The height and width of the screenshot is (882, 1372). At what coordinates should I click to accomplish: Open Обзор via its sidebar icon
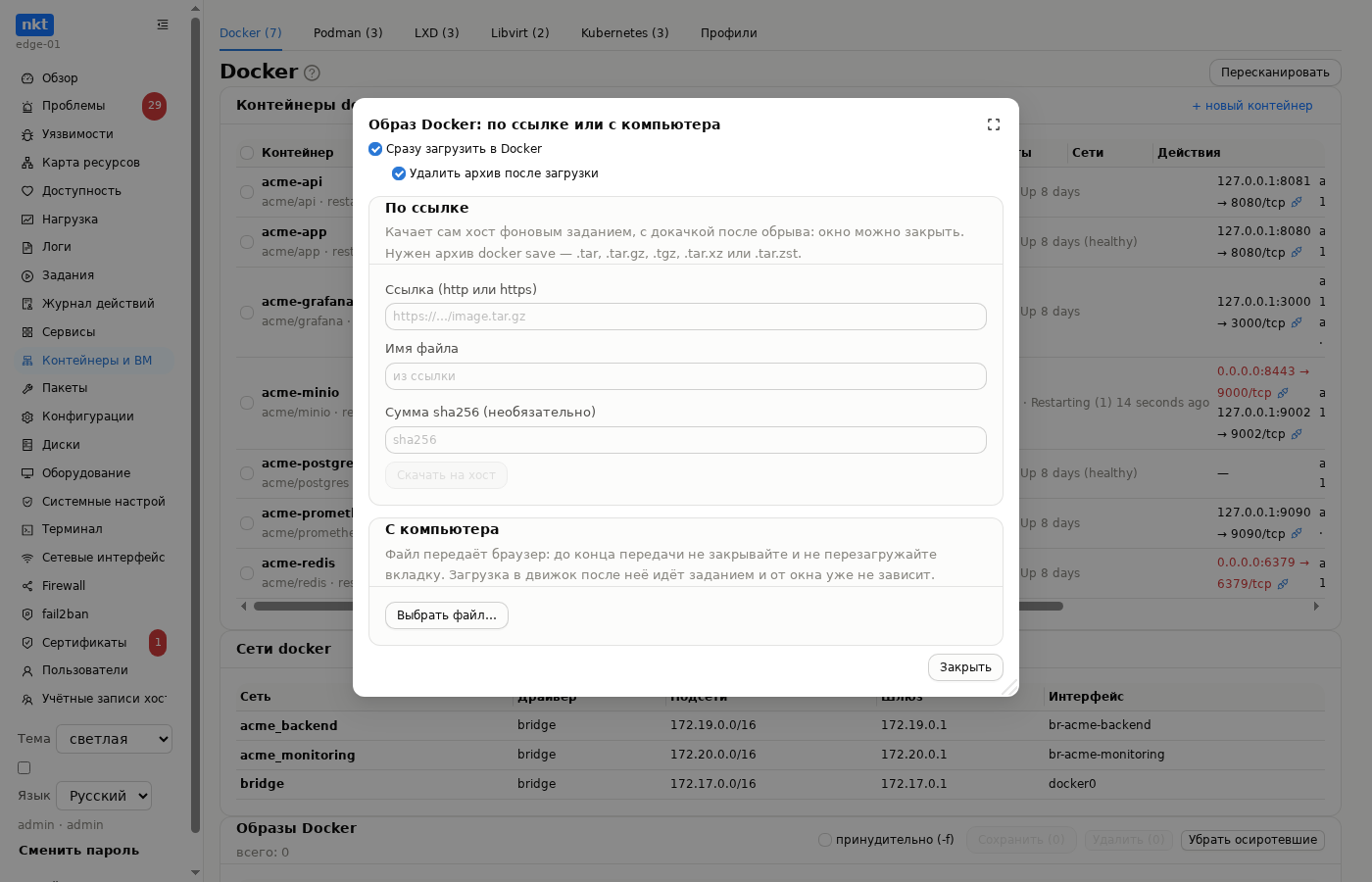point(27,78)
